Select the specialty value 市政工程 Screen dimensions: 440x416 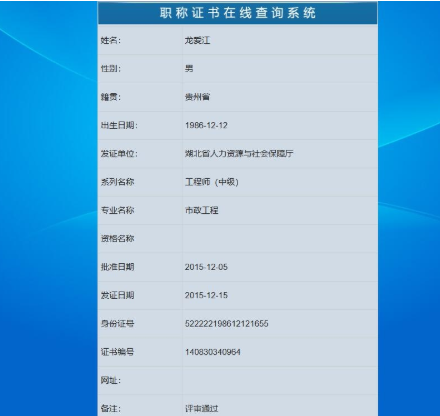click(202, 210)
